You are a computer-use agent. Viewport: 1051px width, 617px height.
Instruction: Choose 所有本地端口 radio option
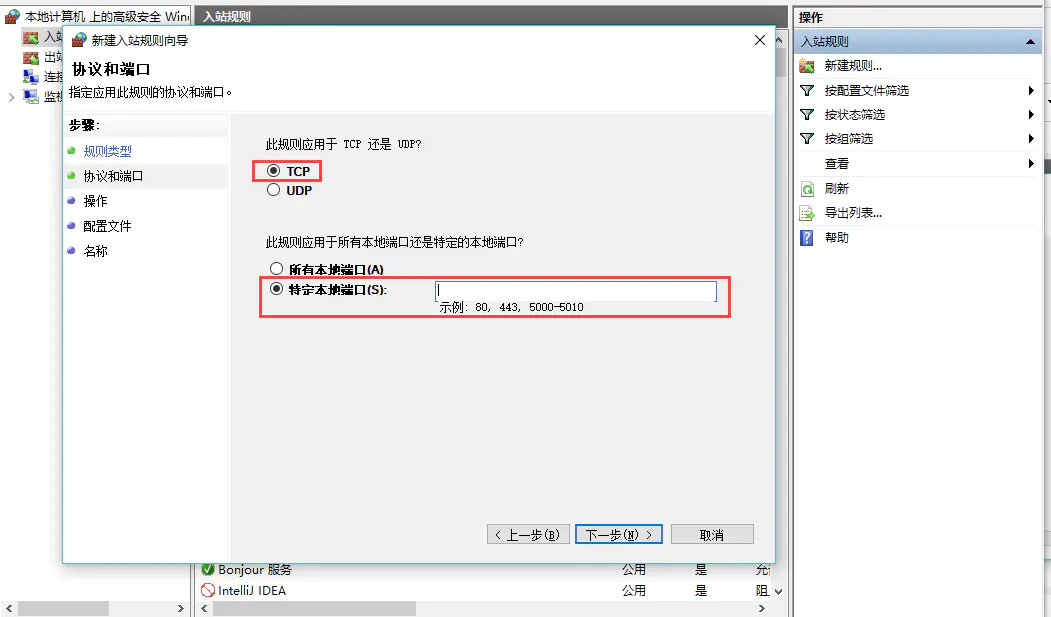(x=276, y=269)
